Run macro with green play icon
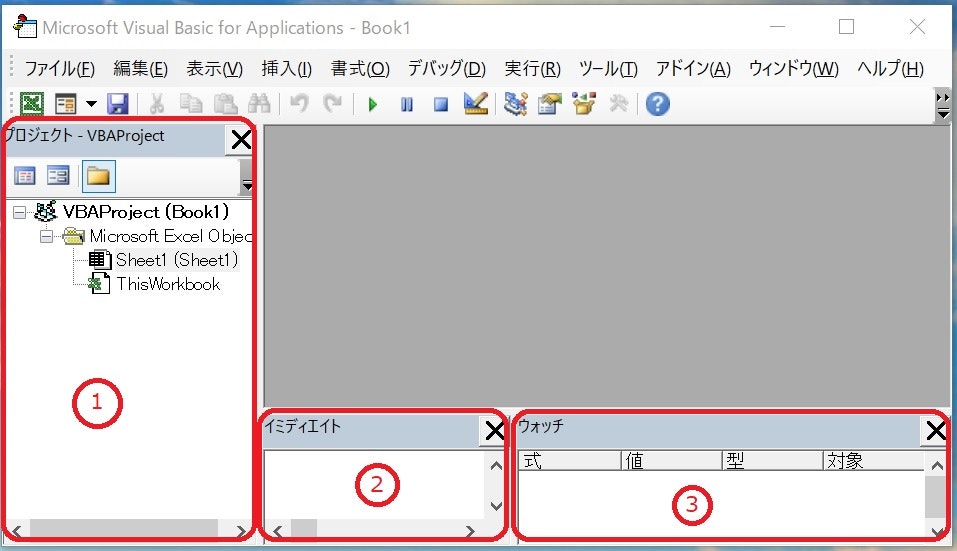 [x=372, y=104]
